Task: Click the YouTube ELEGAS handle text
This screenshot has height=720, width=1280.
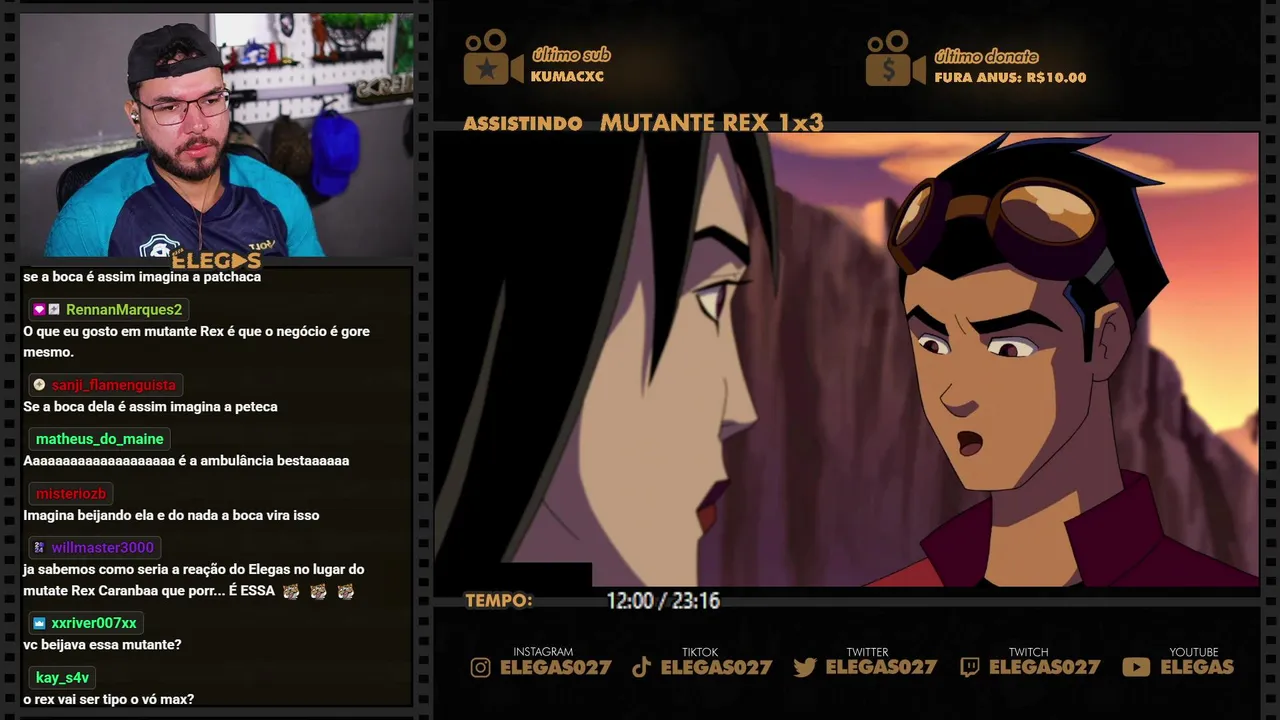Action: (x=1197, y=667)
